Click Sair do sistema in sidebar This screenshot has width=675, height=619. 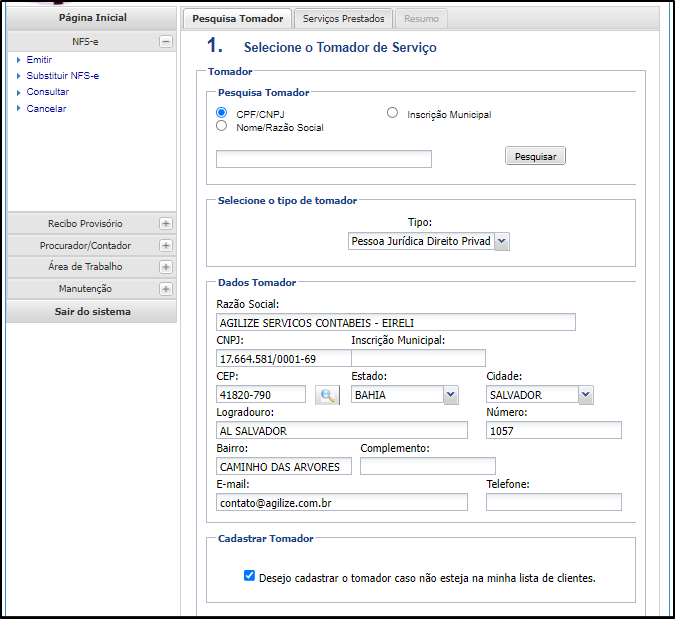point(92,312)
